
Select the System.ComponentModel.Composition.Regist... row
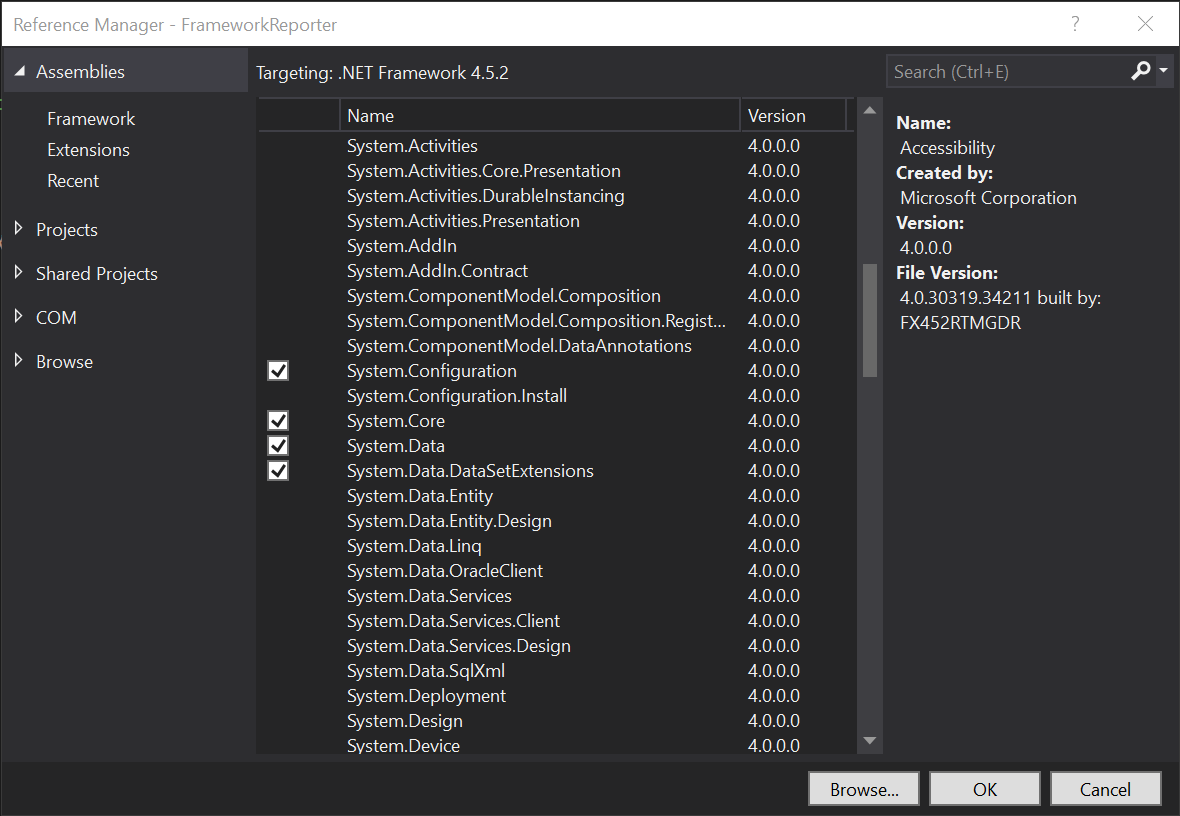pos(555,321)
